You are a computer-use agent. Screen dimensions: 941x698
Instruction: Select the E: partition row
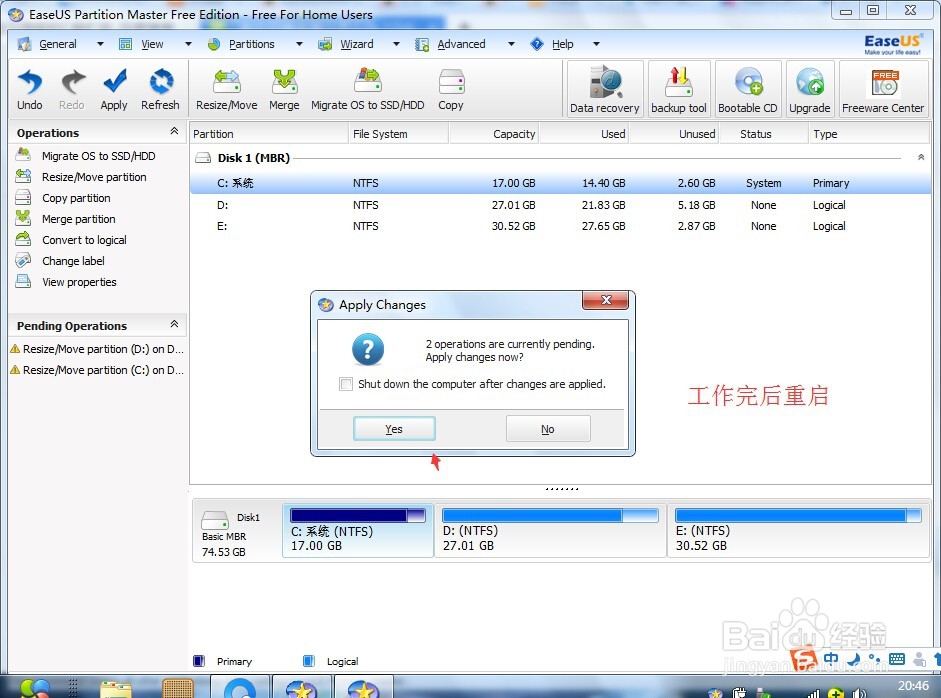[561, 226]
